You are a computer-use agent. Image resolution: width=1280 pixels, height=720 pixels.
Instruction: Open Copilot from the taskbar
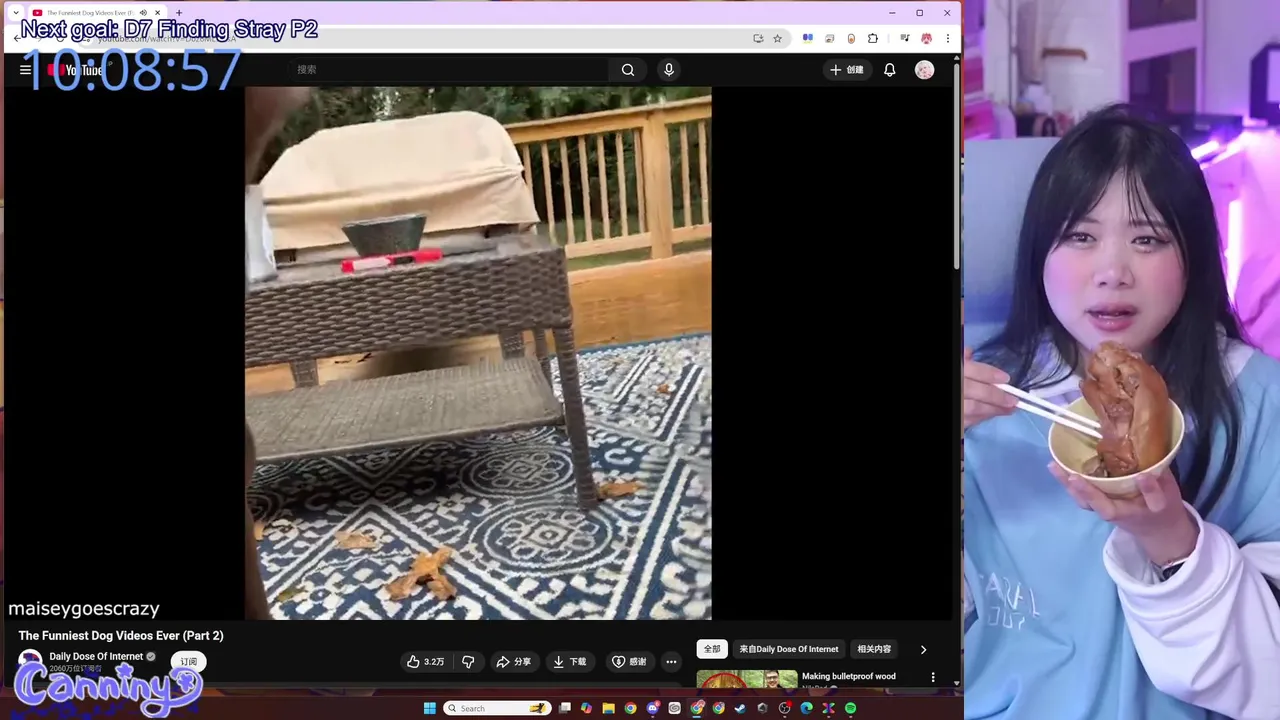click(586, 708)
